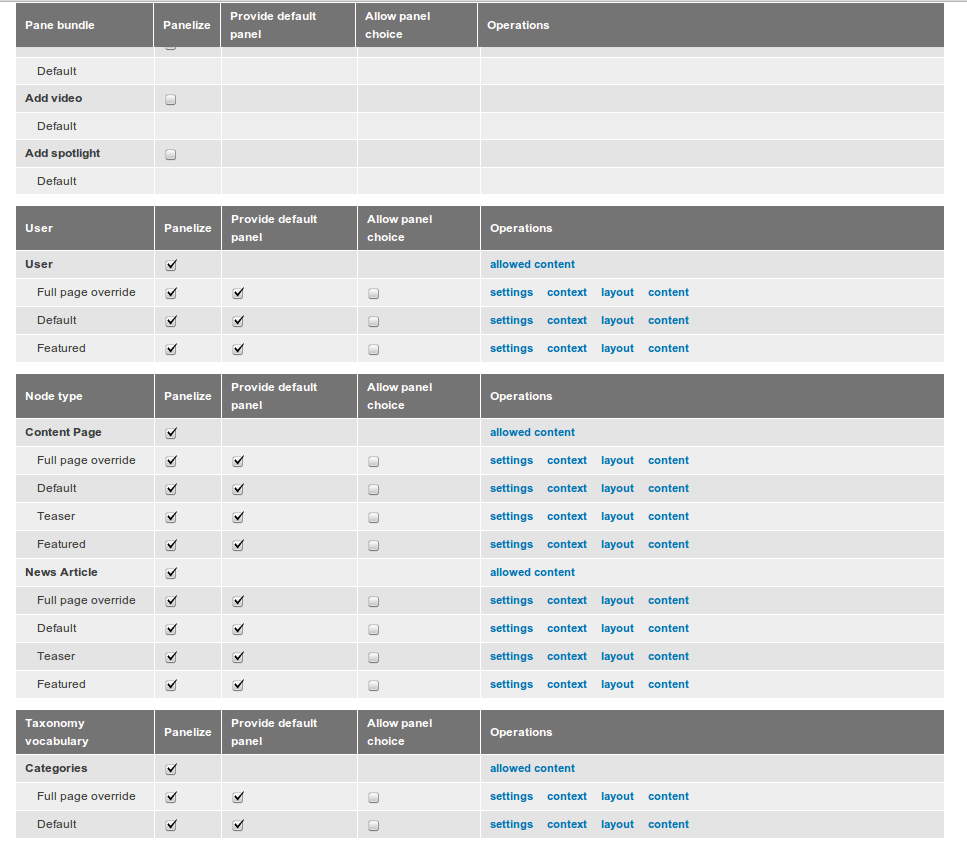The width and height of the screenshot is (967, 843).
Task: Open context for News Article Featured
Action: [567, 684]
